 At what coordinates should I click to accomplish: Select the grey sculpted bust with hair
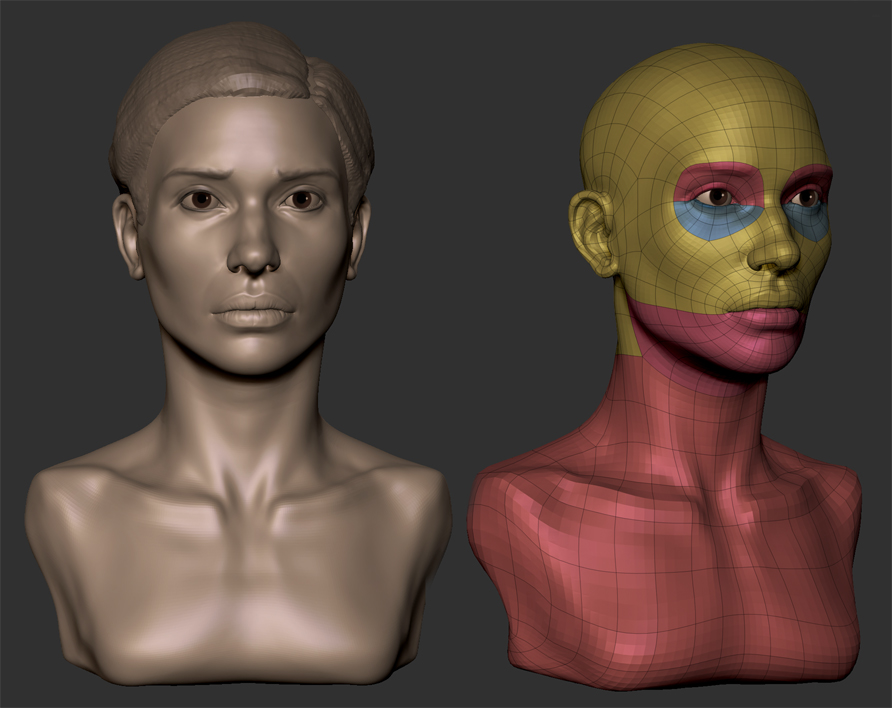point(239,353)
